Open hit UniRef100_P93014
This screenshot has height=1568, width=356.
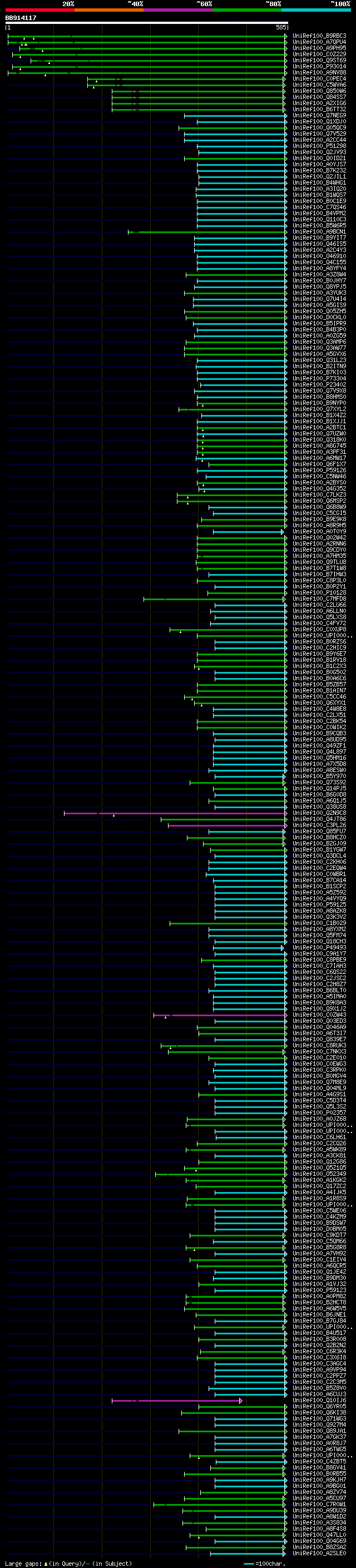[319, 66]
